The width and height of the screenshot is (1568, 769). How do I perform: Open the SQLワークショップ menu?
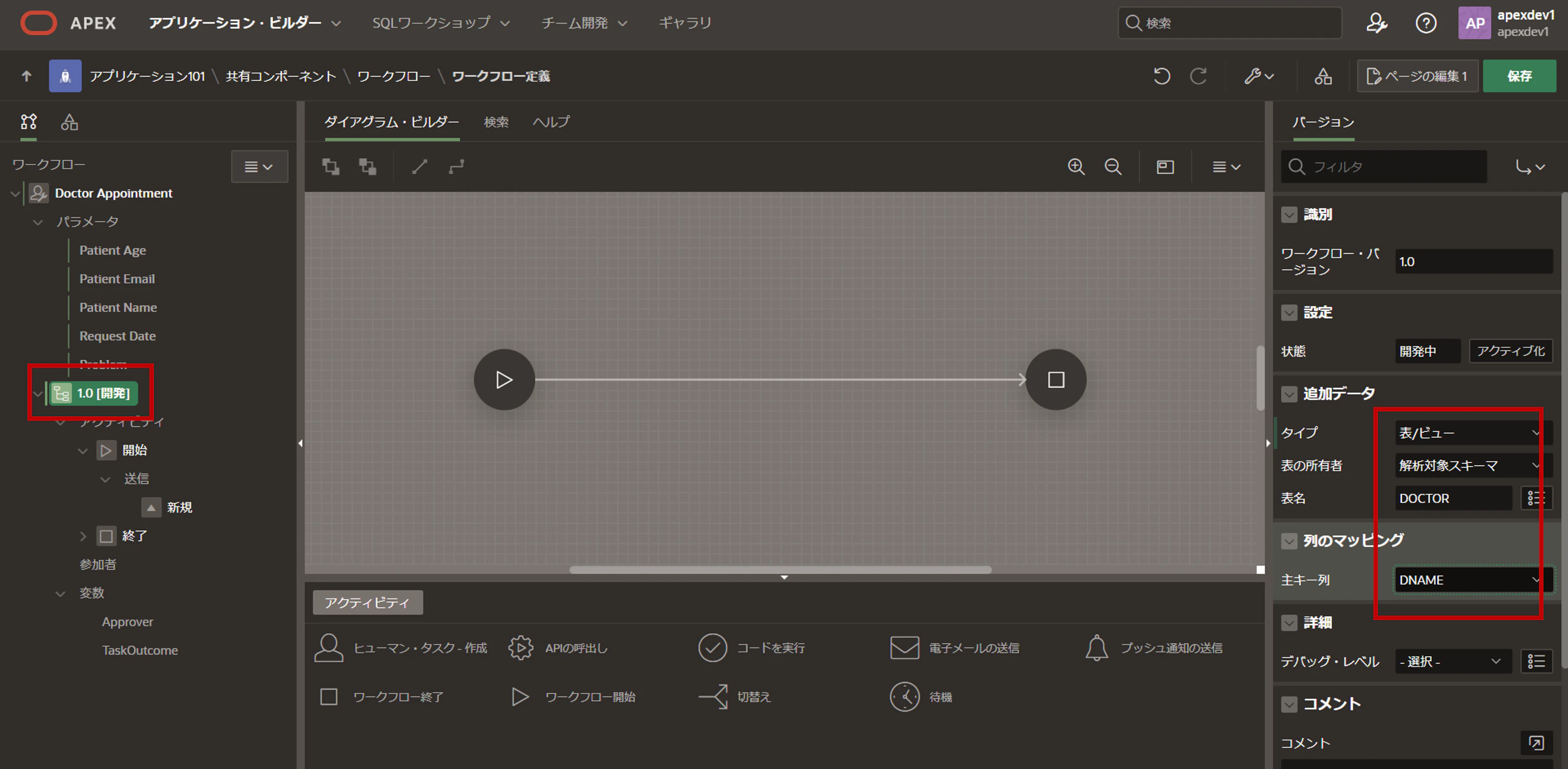click(x=440, y=23)
